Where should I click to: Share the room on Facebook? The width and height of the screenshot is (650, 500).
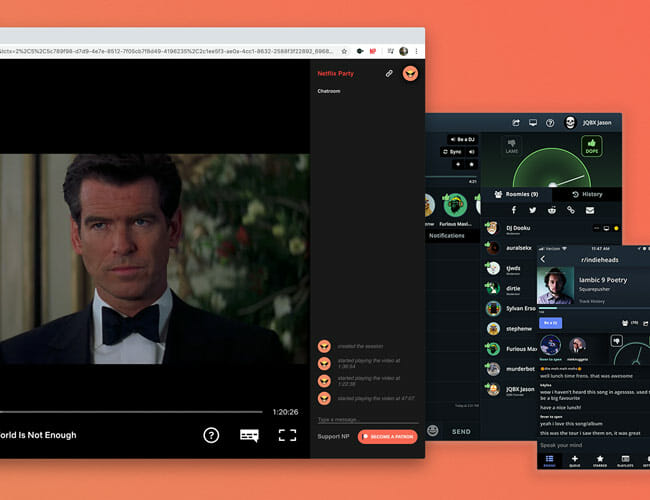click(x=514, y=210)
